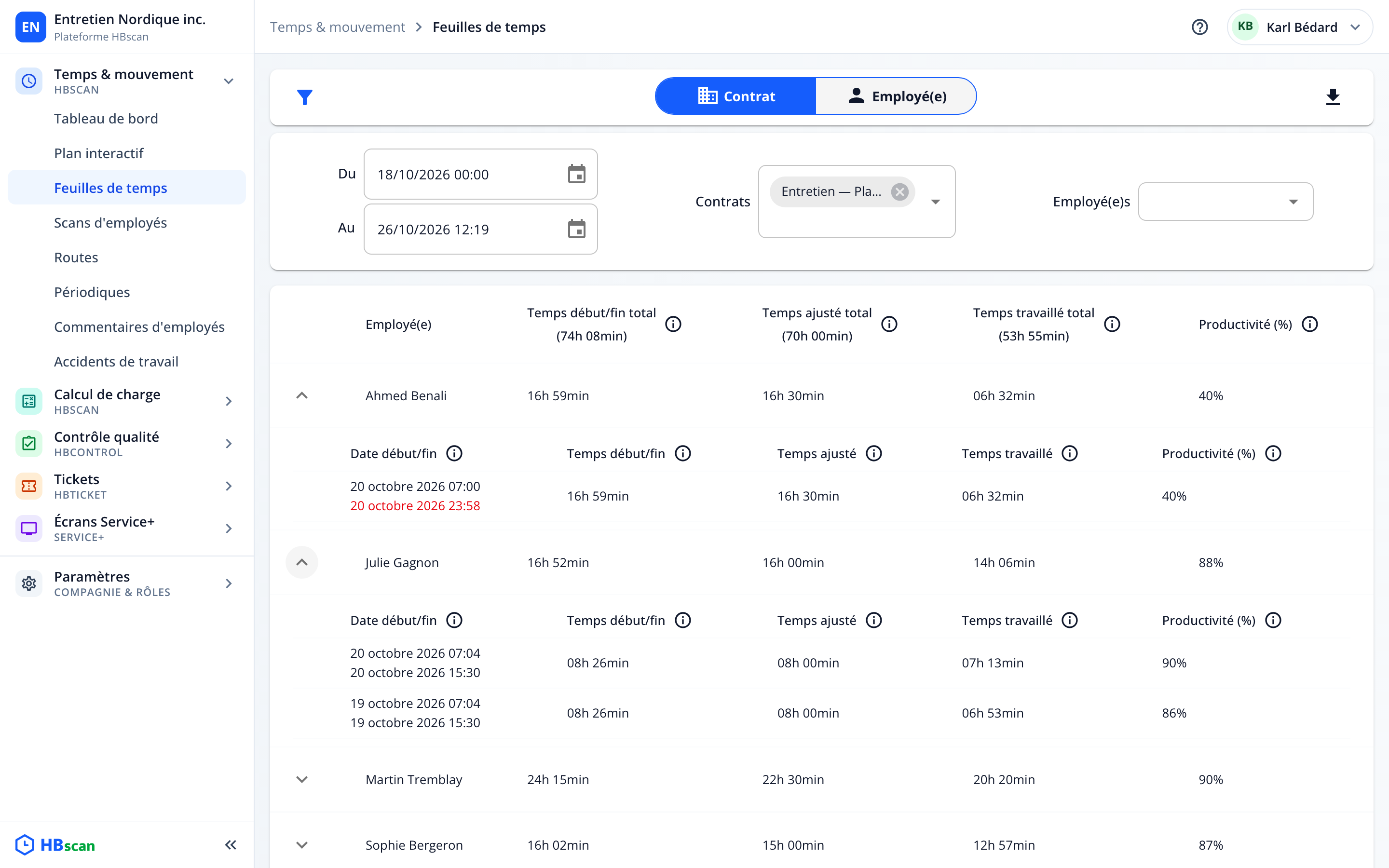Screen dimensions: 1389x868
Task: Collapse Ahmed Benali row details
Action: click(x=302, y=395)
